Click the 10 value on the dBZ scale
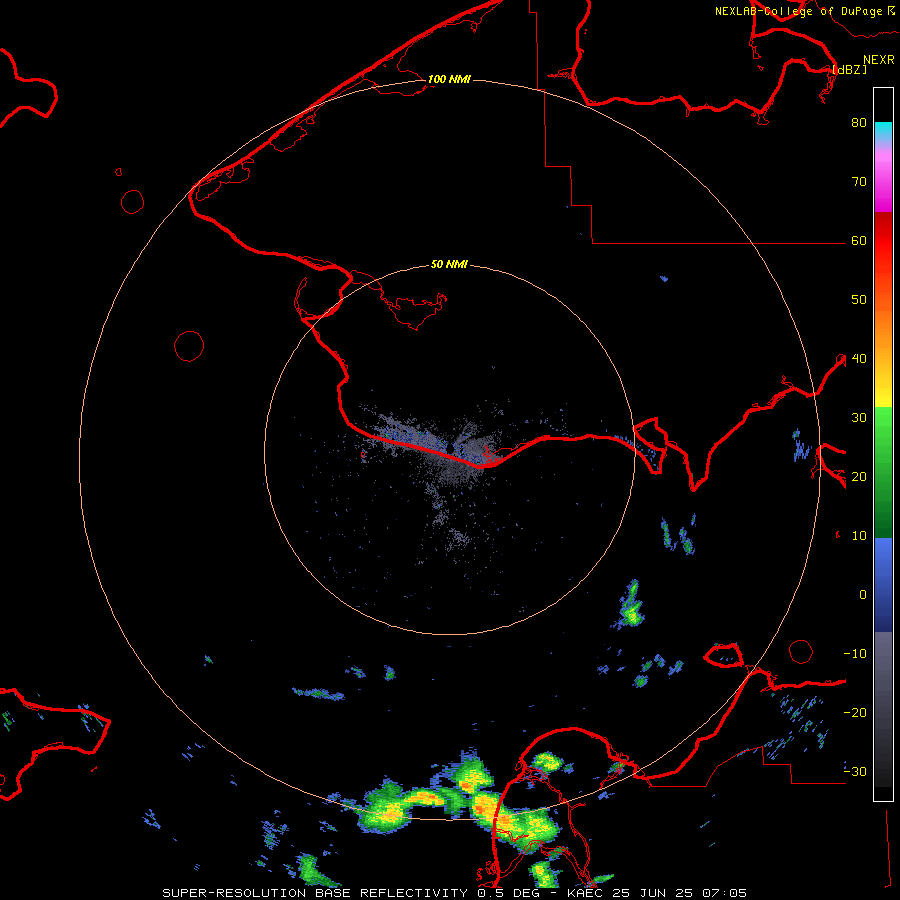Viewport: 900px width, 900px height. pyautogui.click(x=859, y=536)
